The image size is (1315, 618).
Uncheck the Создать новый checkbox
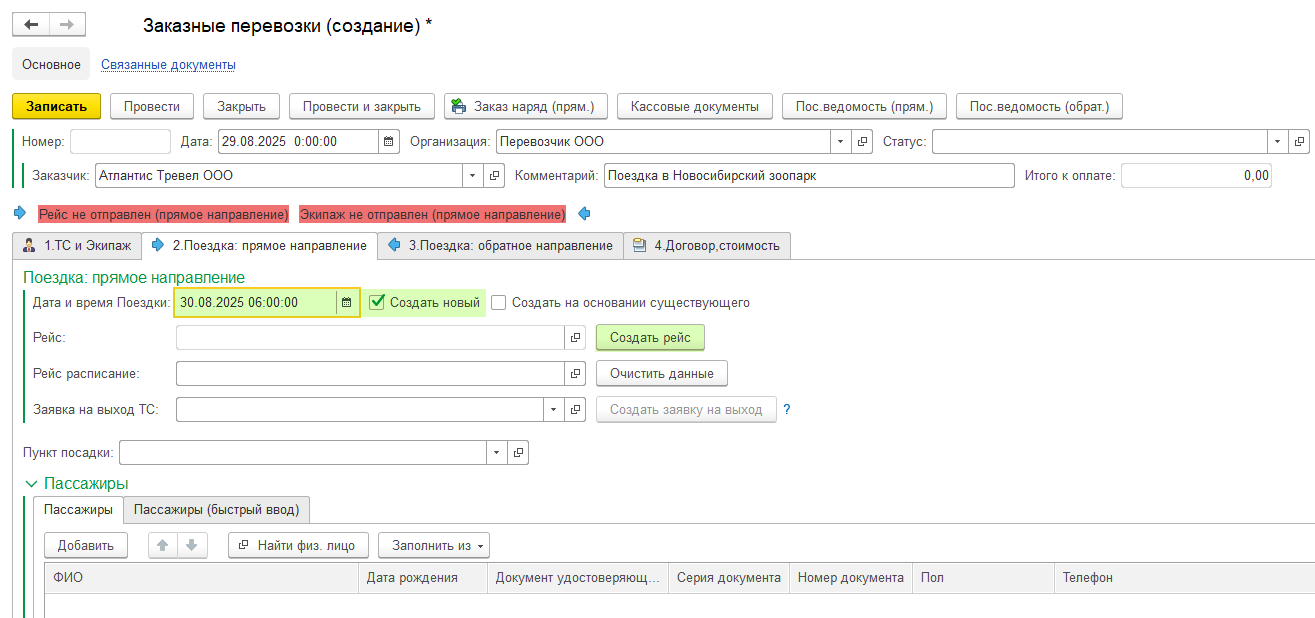(377, 302)
